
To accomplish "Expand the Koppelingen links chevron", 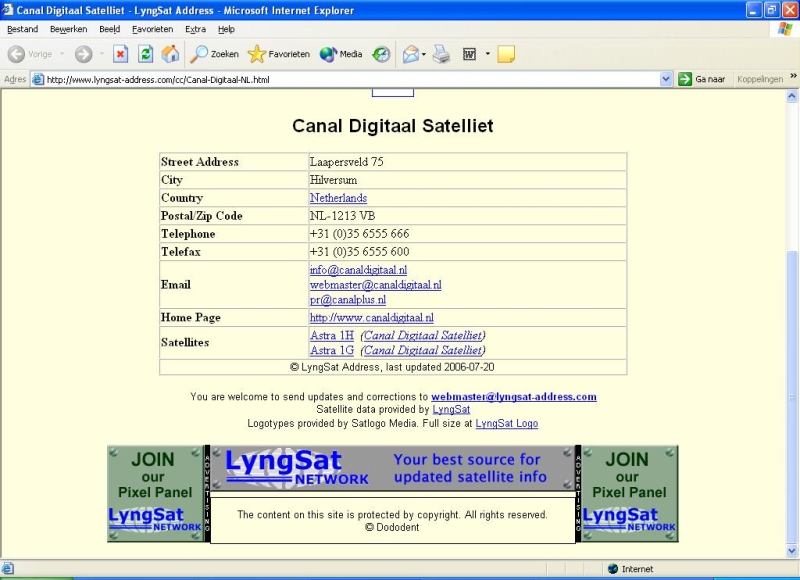I will coord(793,76).
